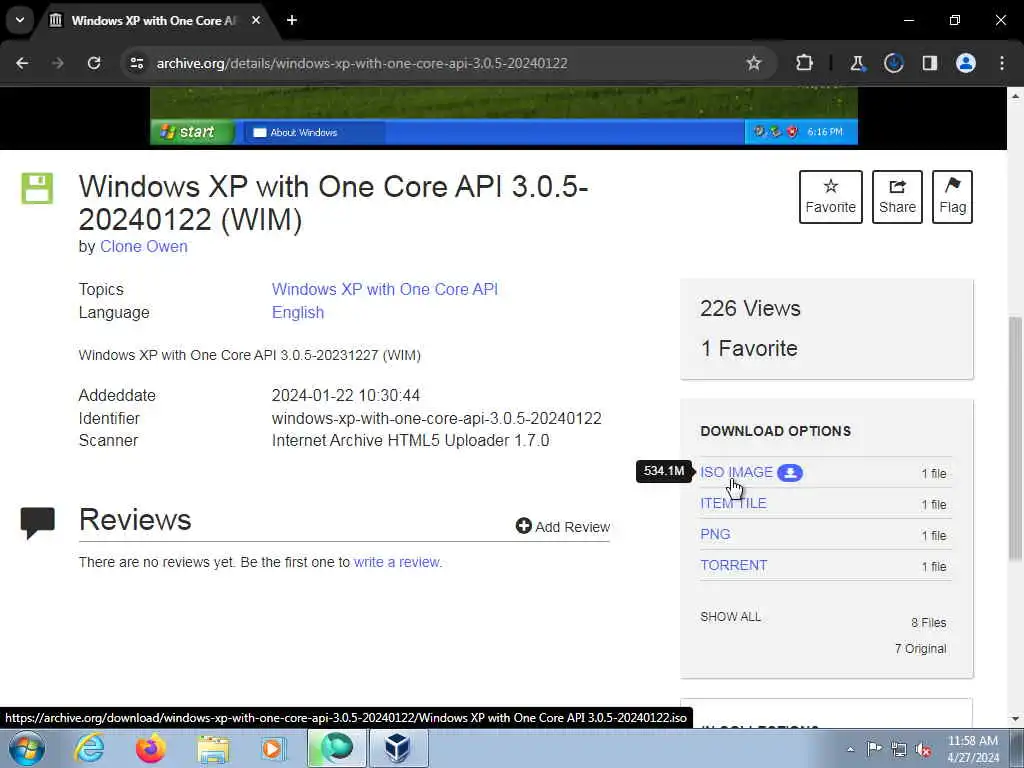
Task: Open Action Center flag tray icon
Action: (x=874, y=749)
